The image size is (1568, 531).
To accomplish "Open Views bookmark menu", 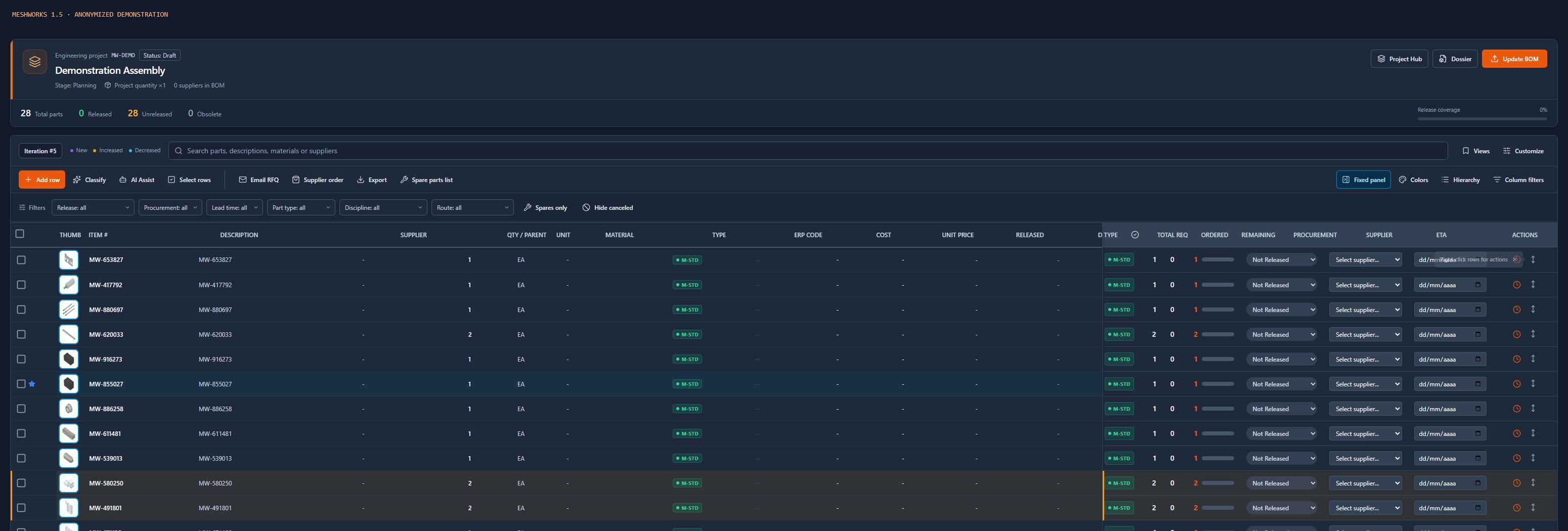I will (x=1475, y=151).
